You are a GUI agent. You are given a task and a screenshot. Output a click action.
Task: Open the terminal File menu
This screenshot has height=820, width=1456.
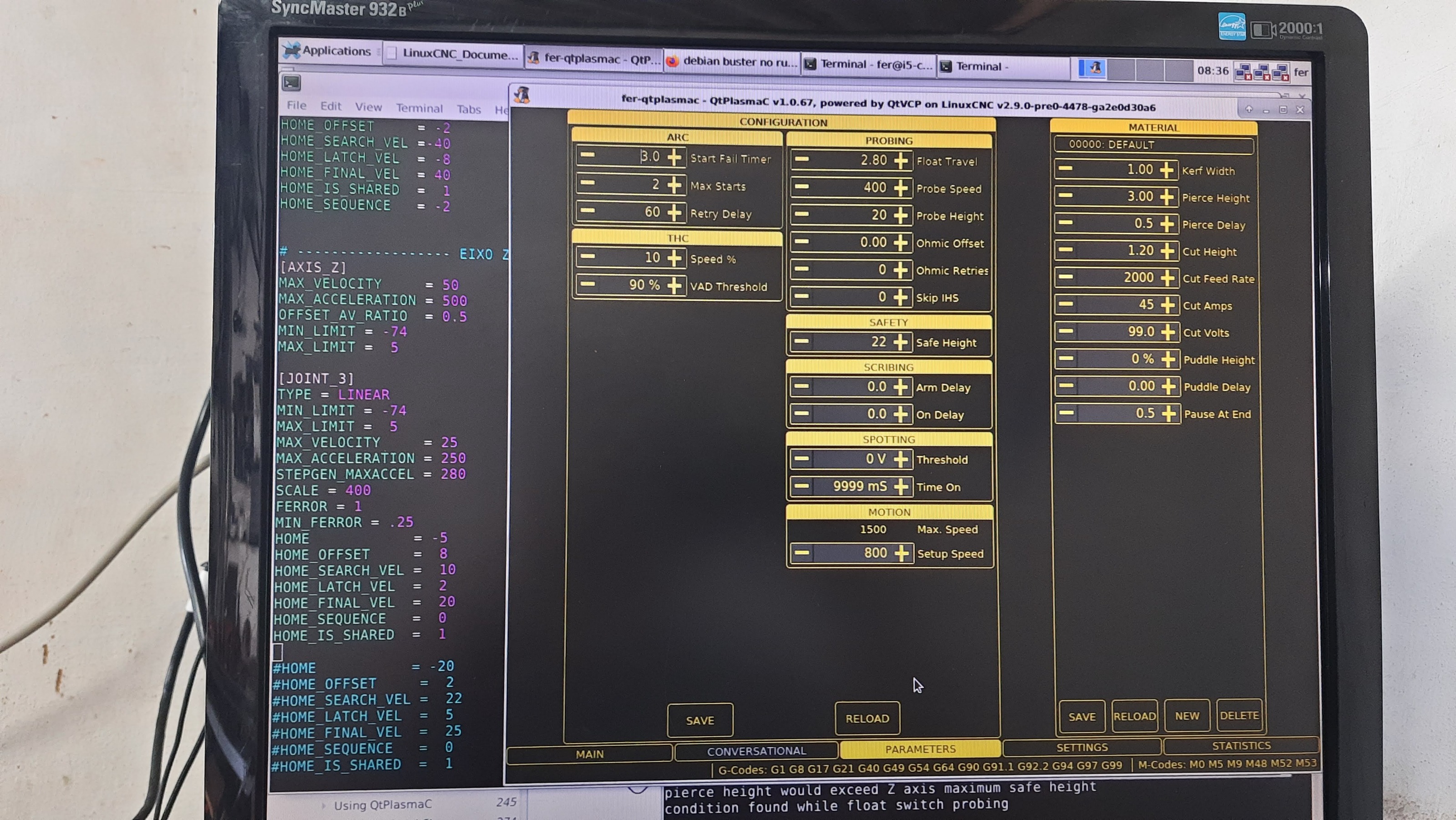tap(296, 105)
